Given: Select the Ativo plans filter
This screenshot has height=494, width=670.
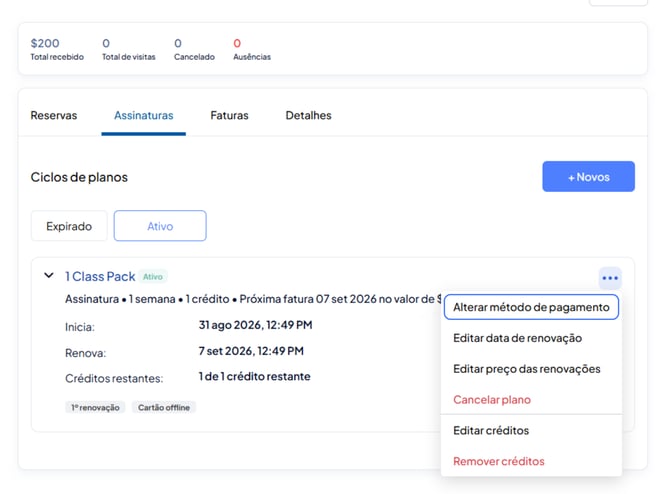Looking at the screenshot, I should click(160, 226).
